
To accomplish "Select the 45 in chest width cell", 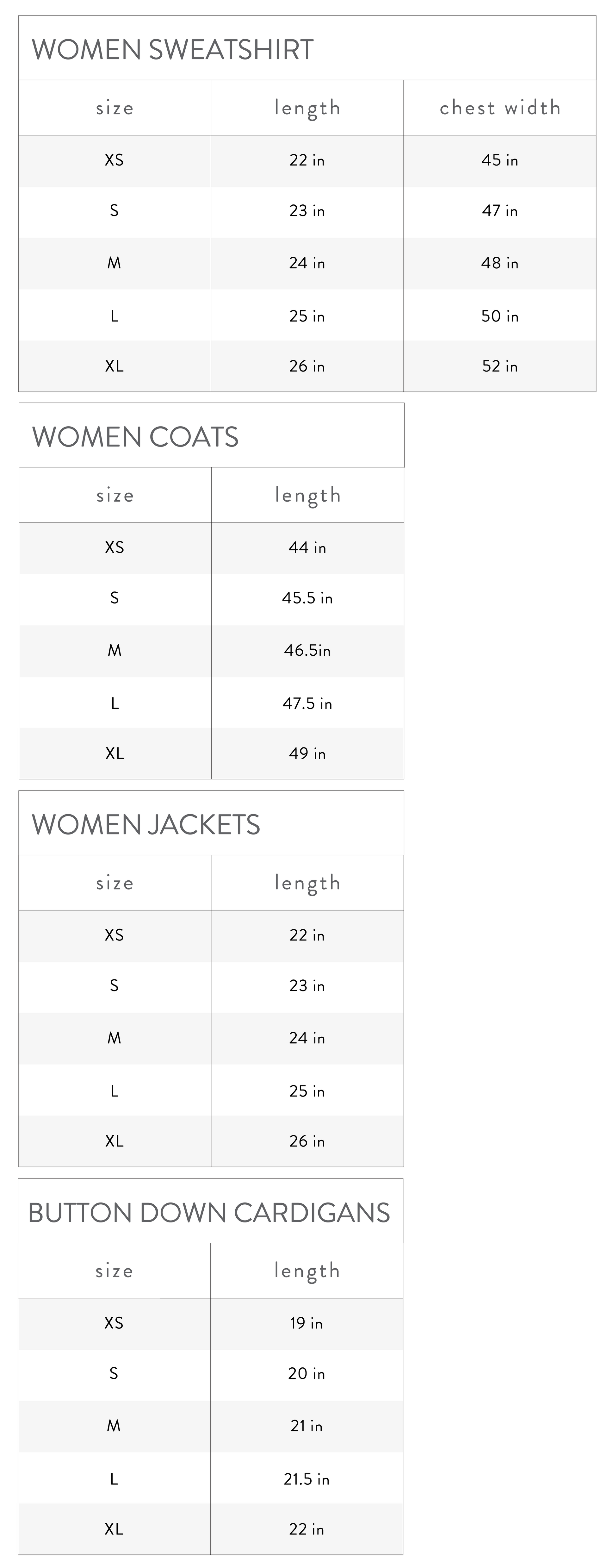I will 500,160.
